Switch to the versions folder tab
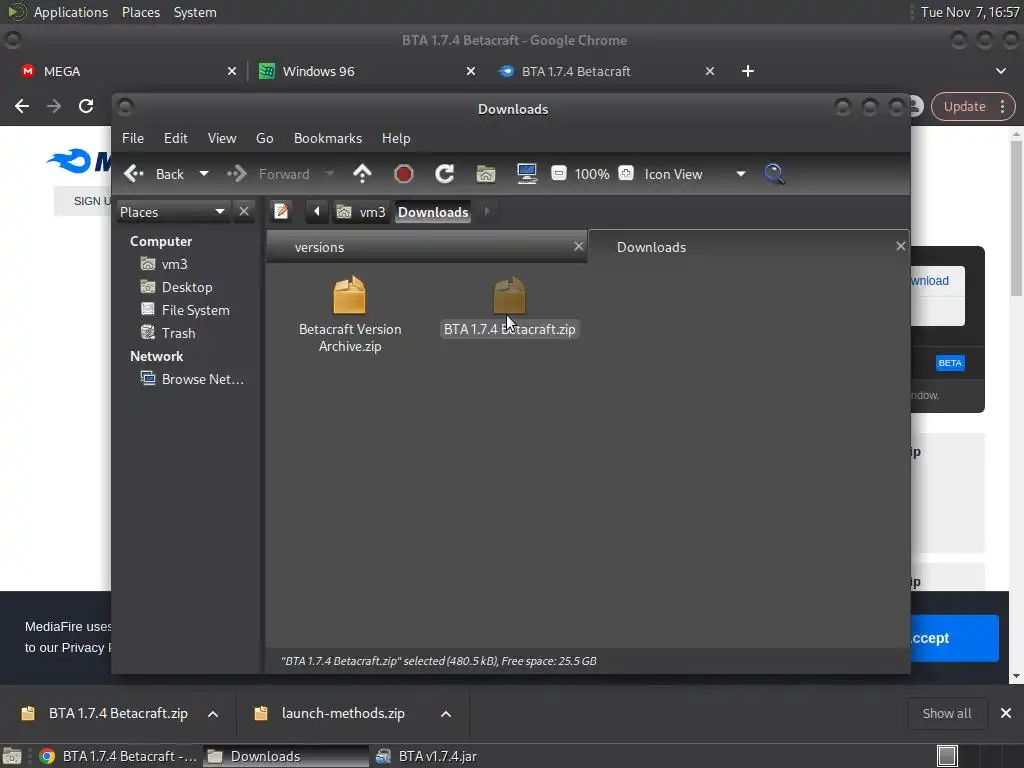The width and height of the screenshot is (1024, 768). pos(418,248)
